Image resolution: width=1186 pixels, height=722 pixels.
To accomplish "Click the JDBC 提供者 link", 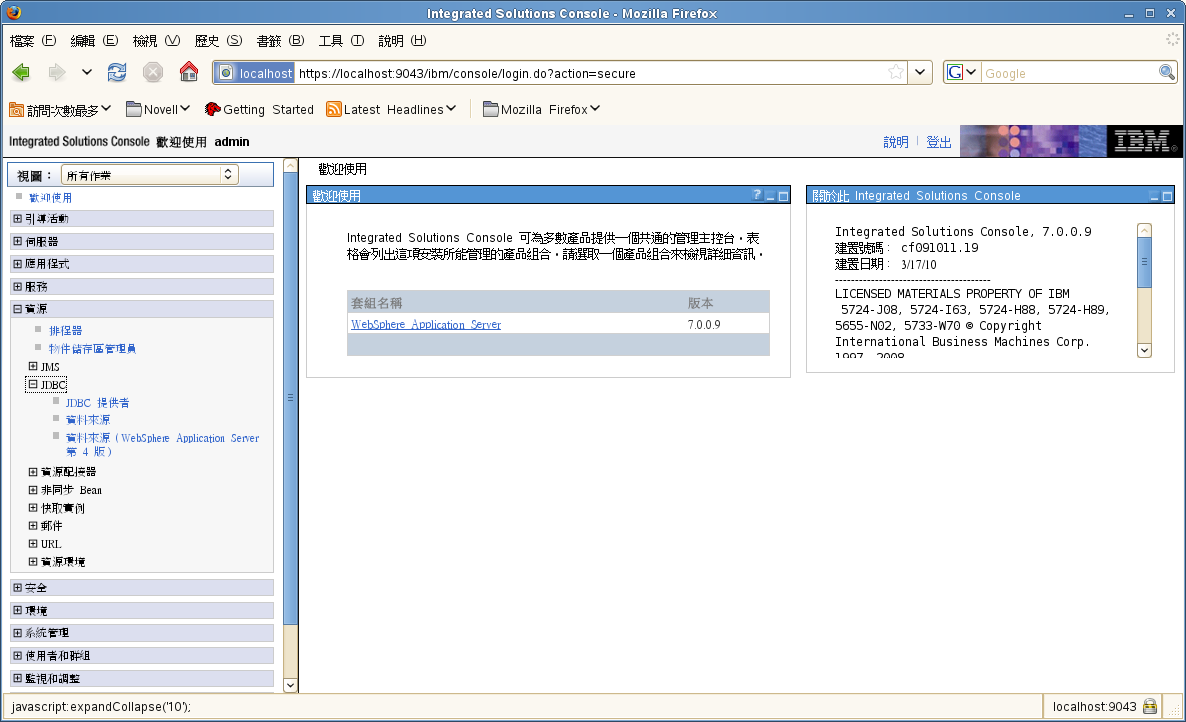I will [x=98, y=403].
